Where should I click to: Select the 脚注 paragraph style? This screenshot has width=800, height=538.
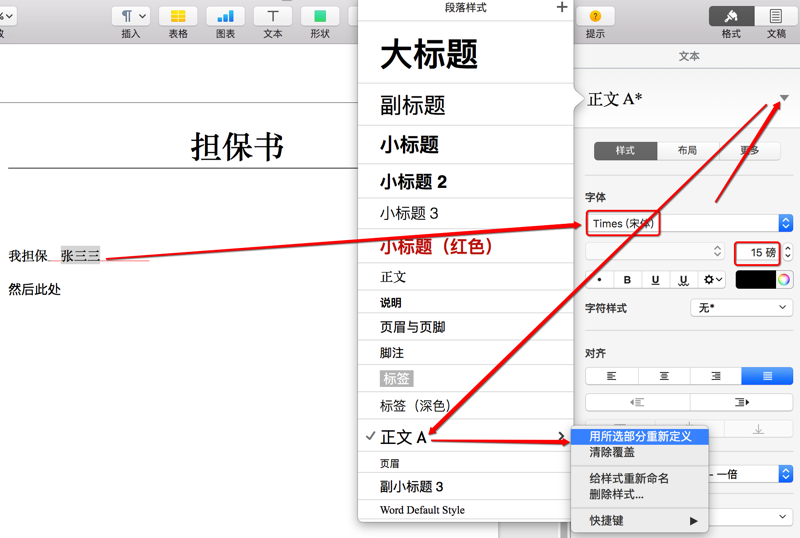point(466,353)
